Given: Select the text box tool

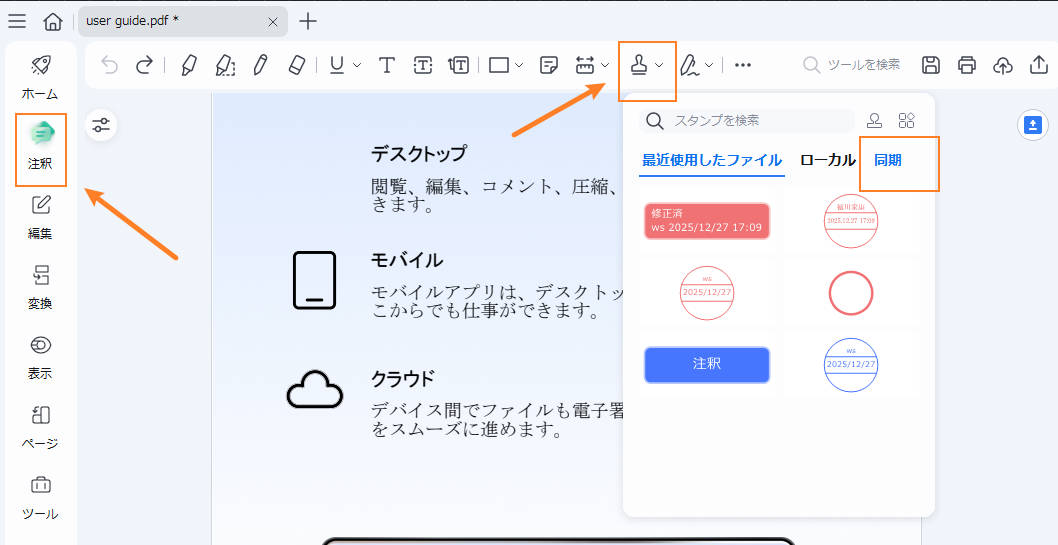Looking at the screenshot, I should point(423,65).
